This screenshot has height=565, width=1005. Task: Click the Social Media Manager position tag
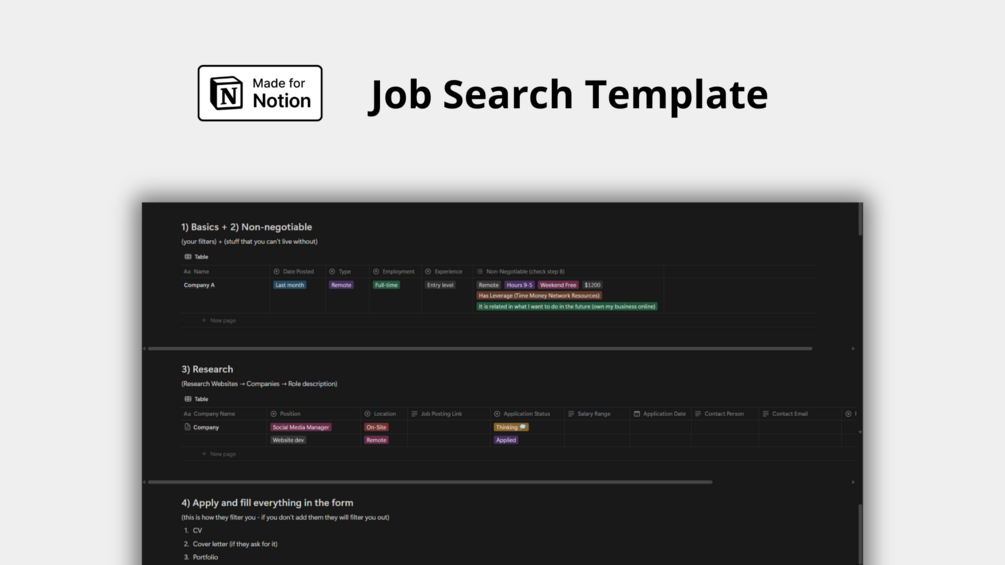301,427
